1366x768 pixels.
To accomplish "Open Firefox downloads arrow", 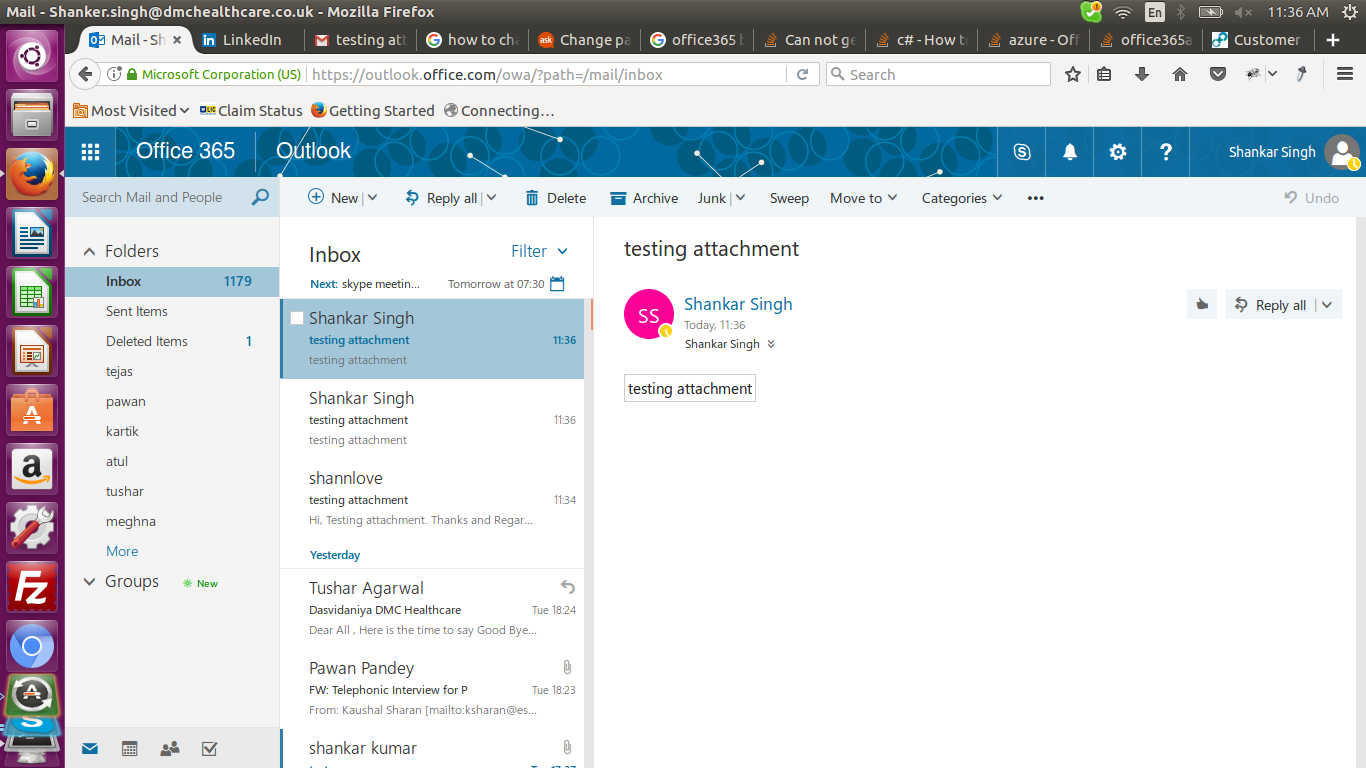I will pyautogui.click(x=1142, y=74).
